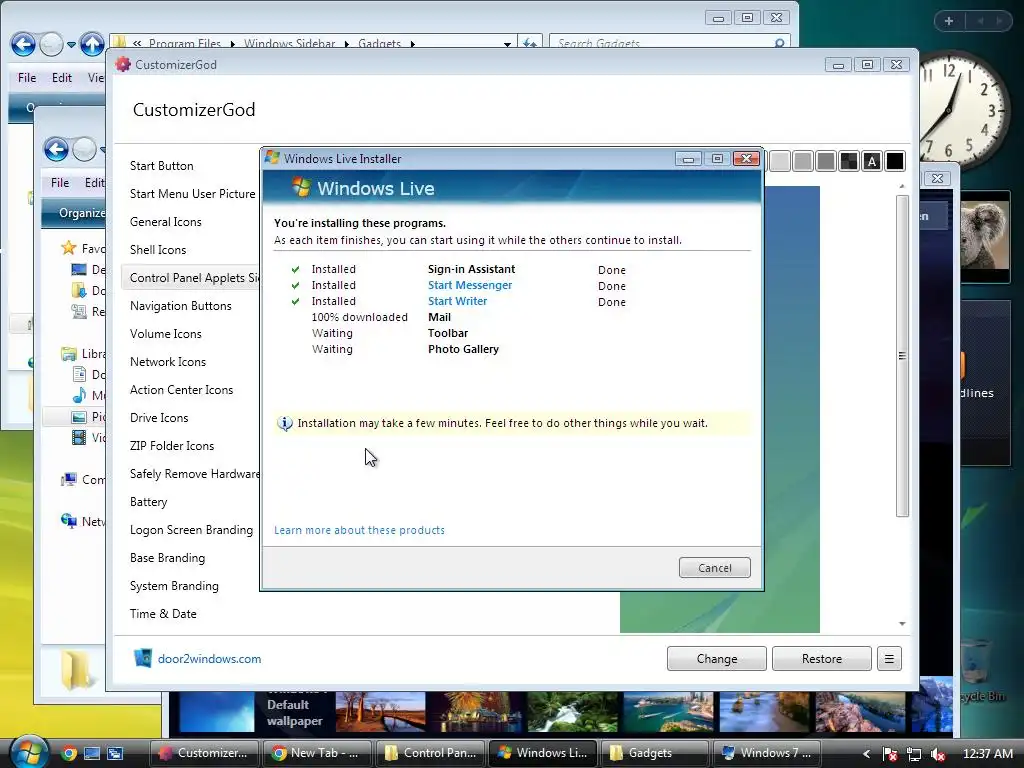The image size is (1024, 768).
Task: Choose the dark checkered background swatch
Action: (x=848, y=161)
